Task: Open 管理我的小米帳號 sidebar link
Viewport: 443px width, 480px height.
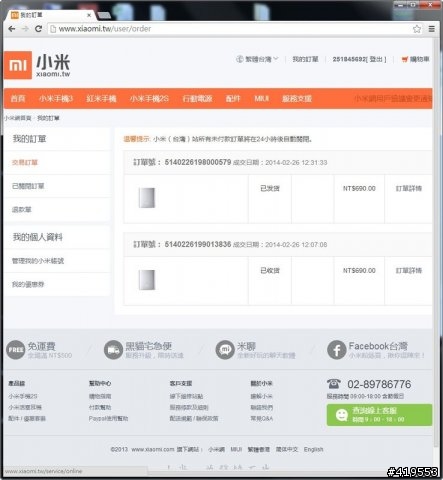Action: pos(38,261)
